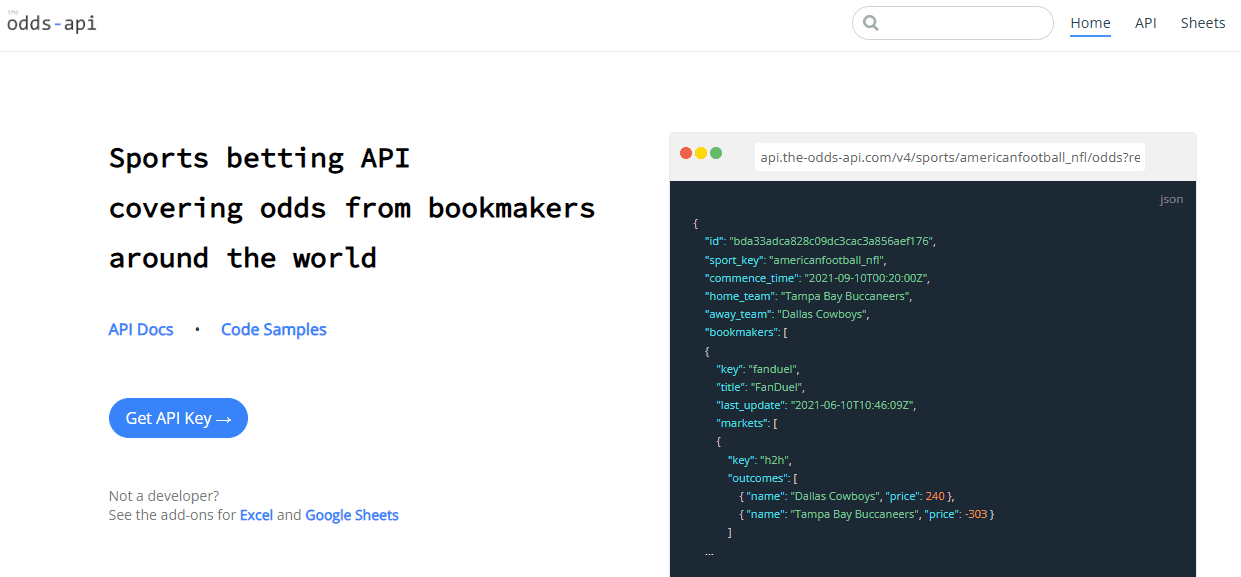Open the Google Sheets add-on link

pos(352,514)
